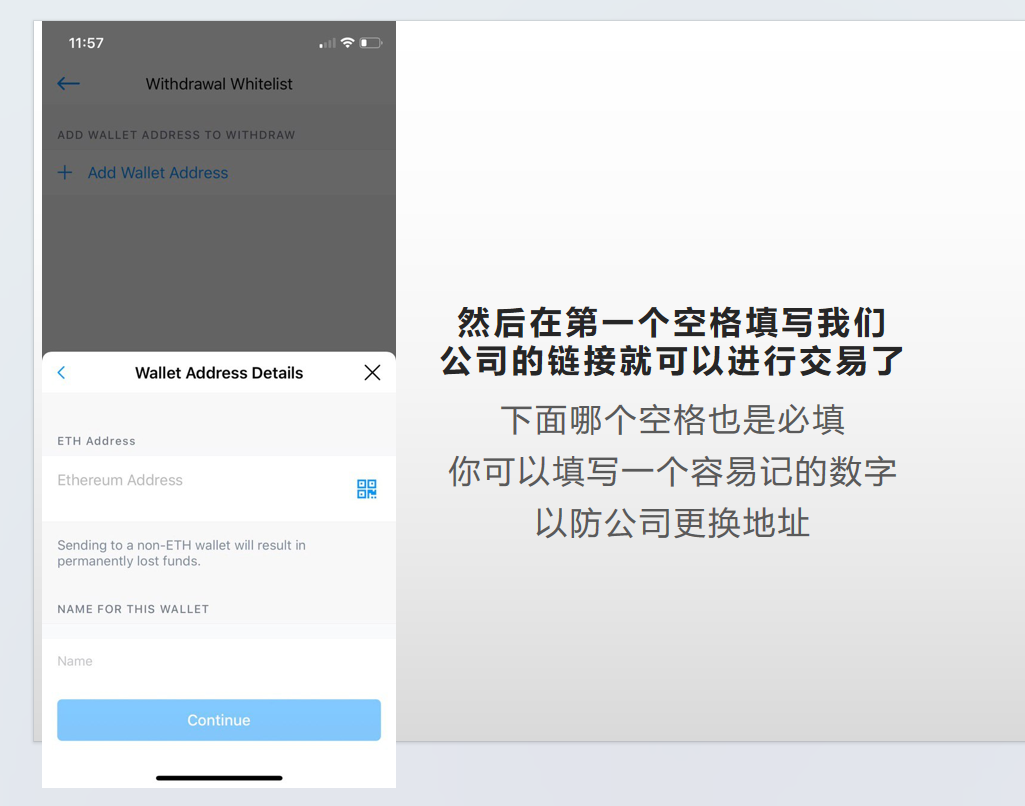The width and height of the screenshot is (1025, 806).
Task: Tap the Wi-Fi icon in status bar
Action: click(x=347, y=43)
